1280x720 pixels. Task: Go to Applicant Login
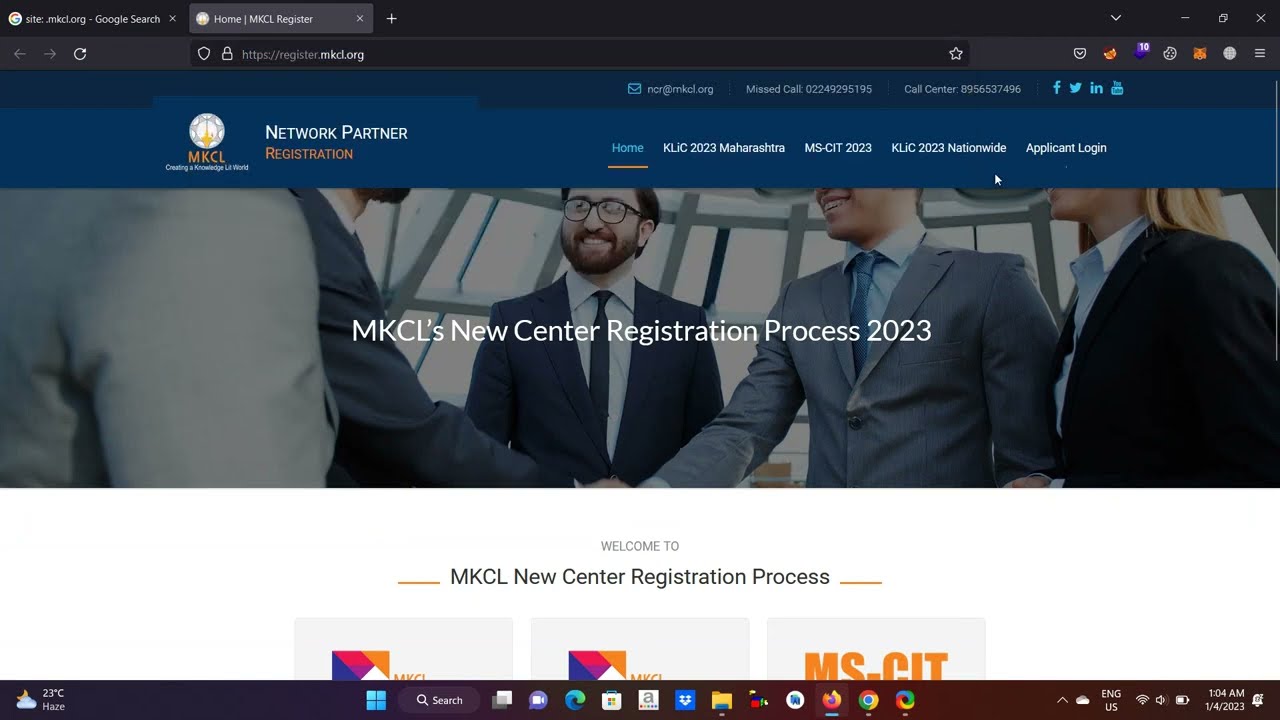[x=1066, y=148]
